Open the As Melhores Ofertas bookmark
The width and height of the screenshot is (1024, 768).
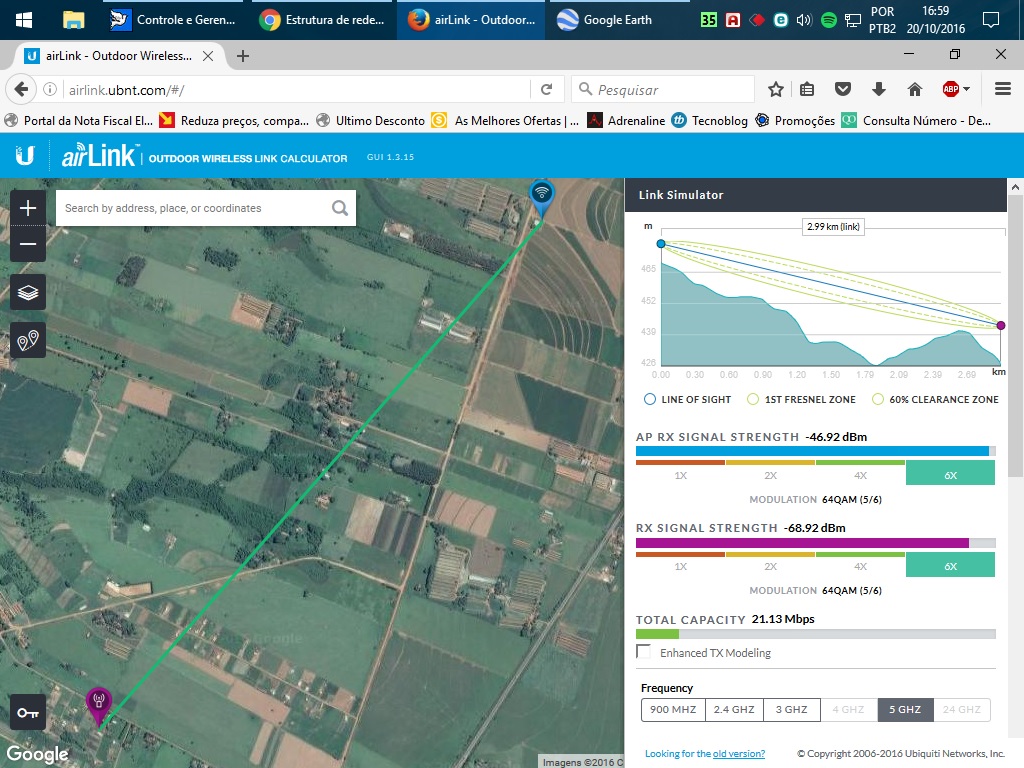[505, 121]
